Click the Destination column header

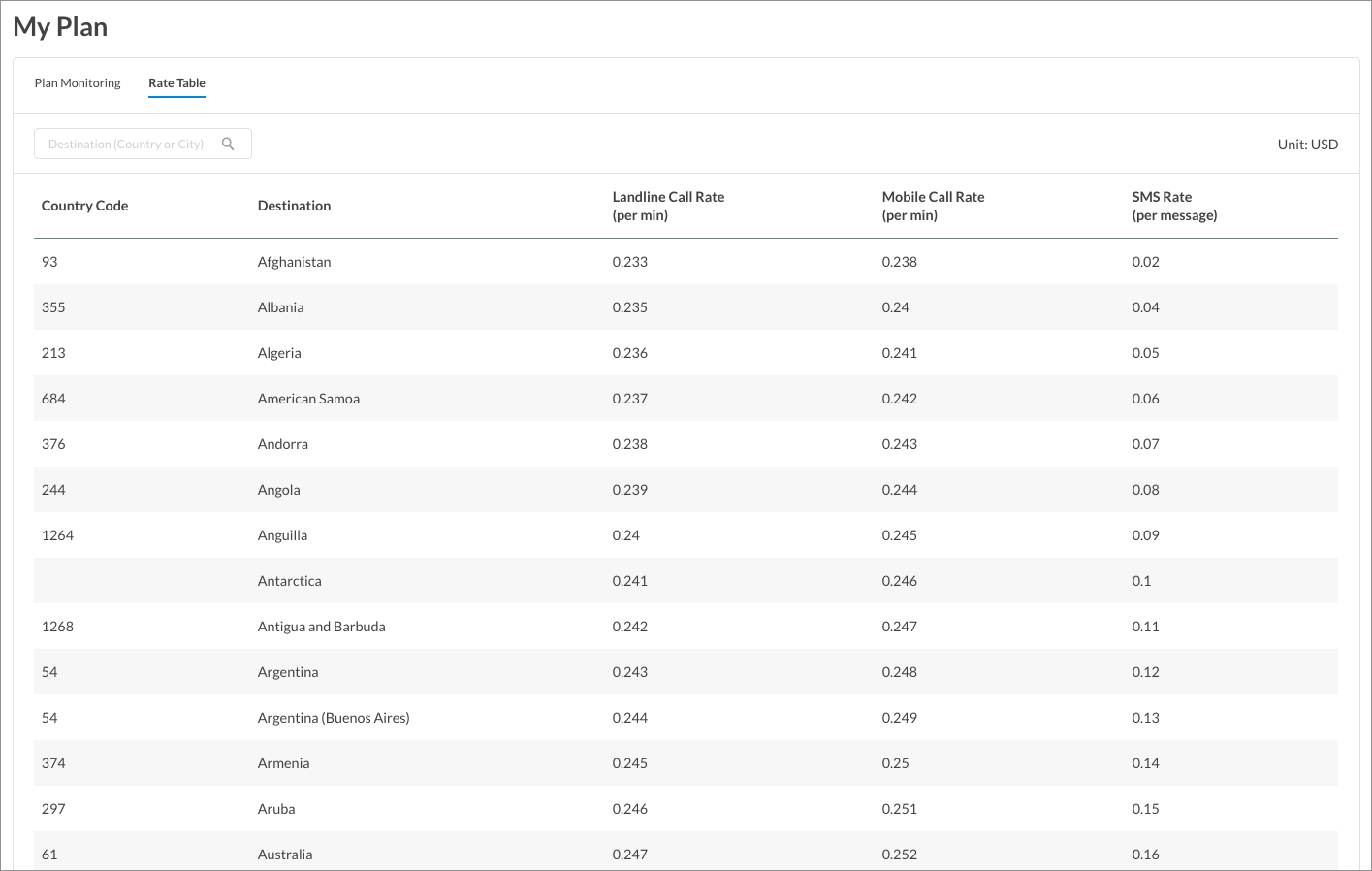(294, 206)
